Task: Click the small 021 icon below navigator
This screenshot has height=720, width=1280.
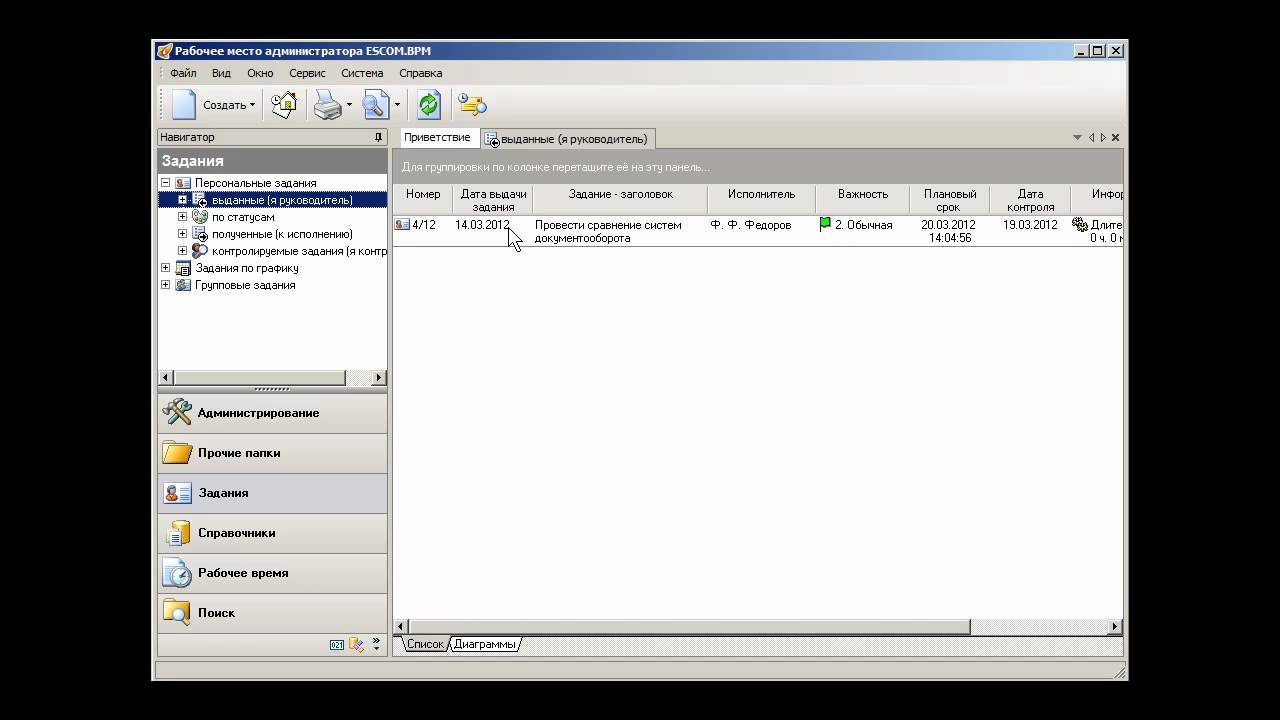Action: (x=337, y=645)
